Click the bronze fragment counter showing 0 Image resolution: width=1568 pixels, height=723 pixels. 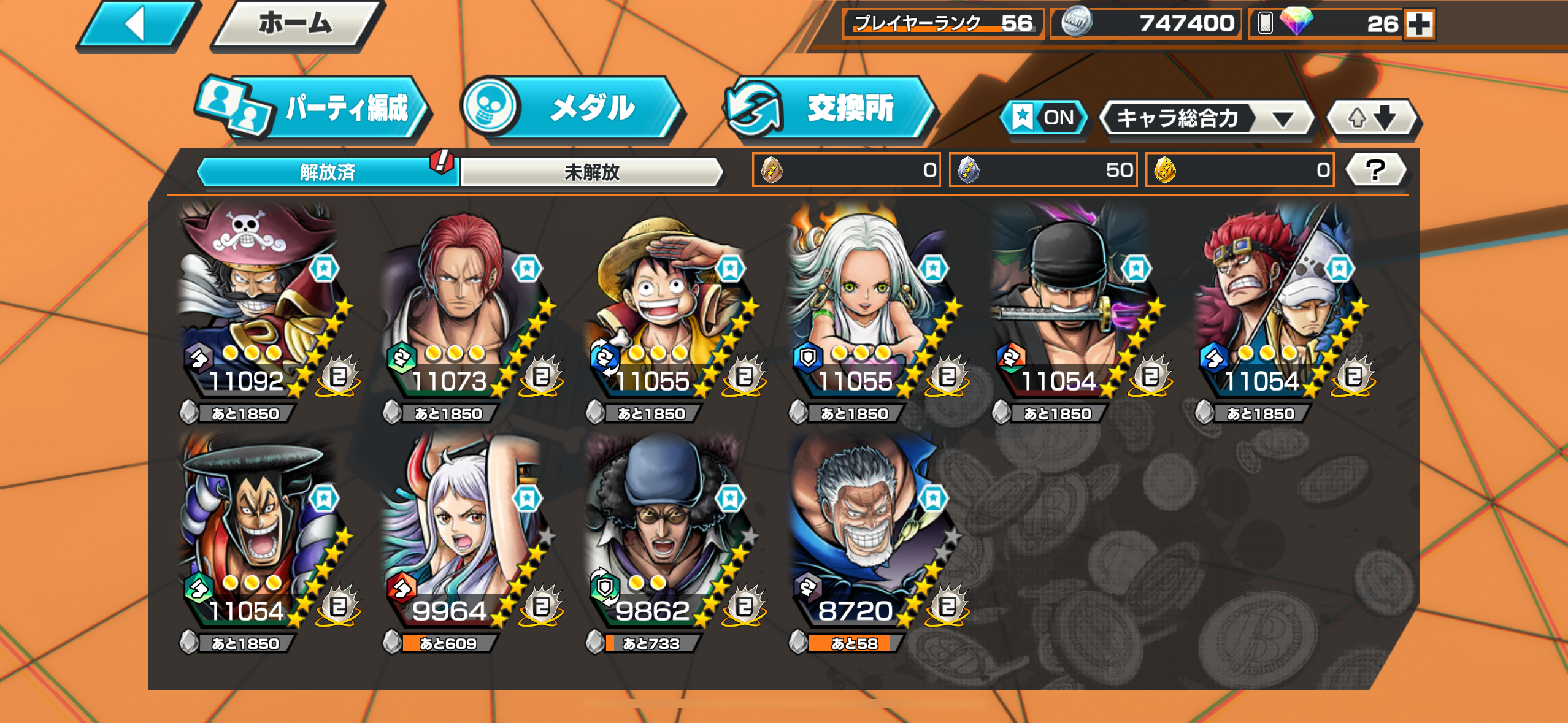point(846,170)
